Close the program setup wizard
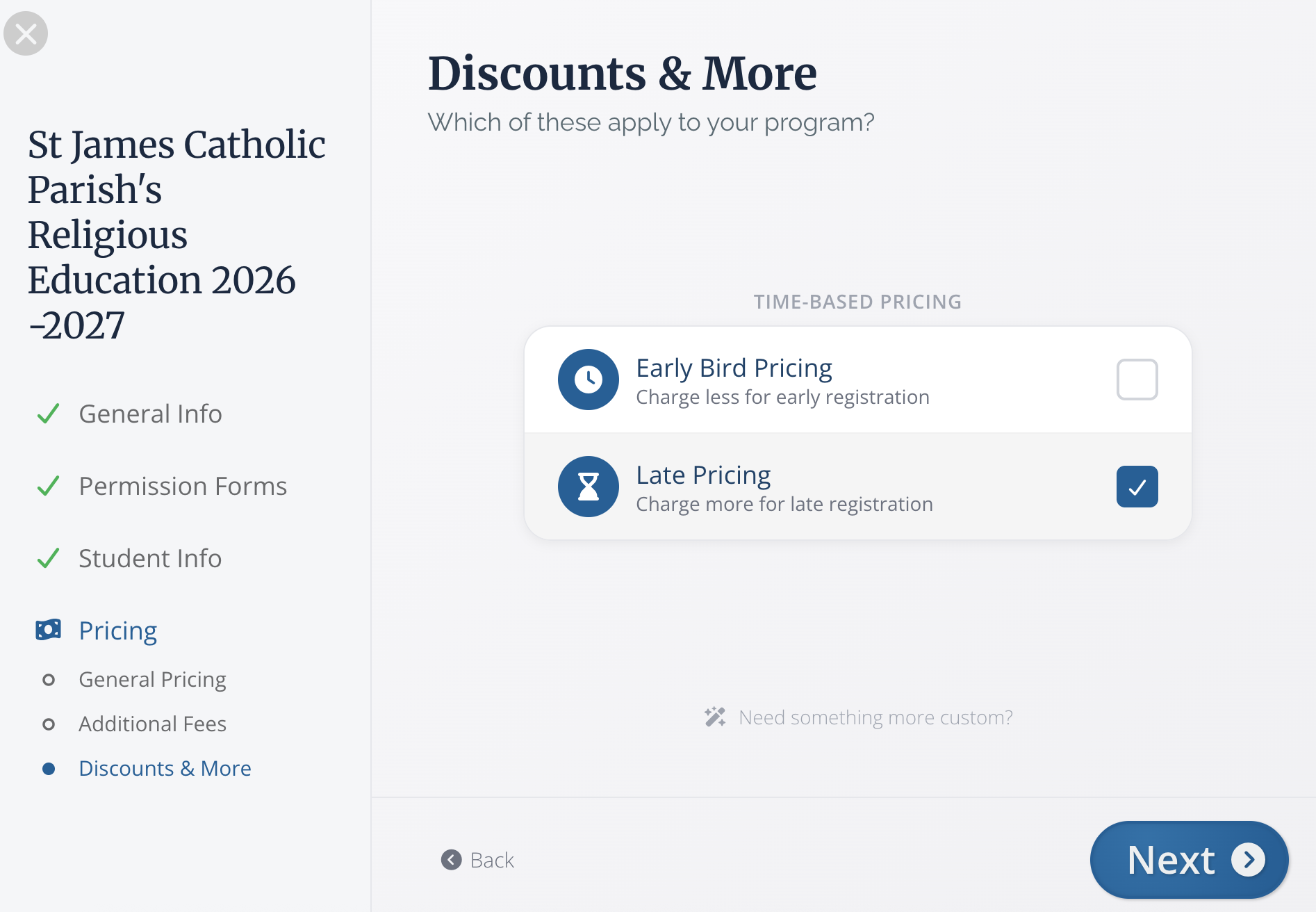This screenshot has width=1316, height=912. (x=26, y=33)
